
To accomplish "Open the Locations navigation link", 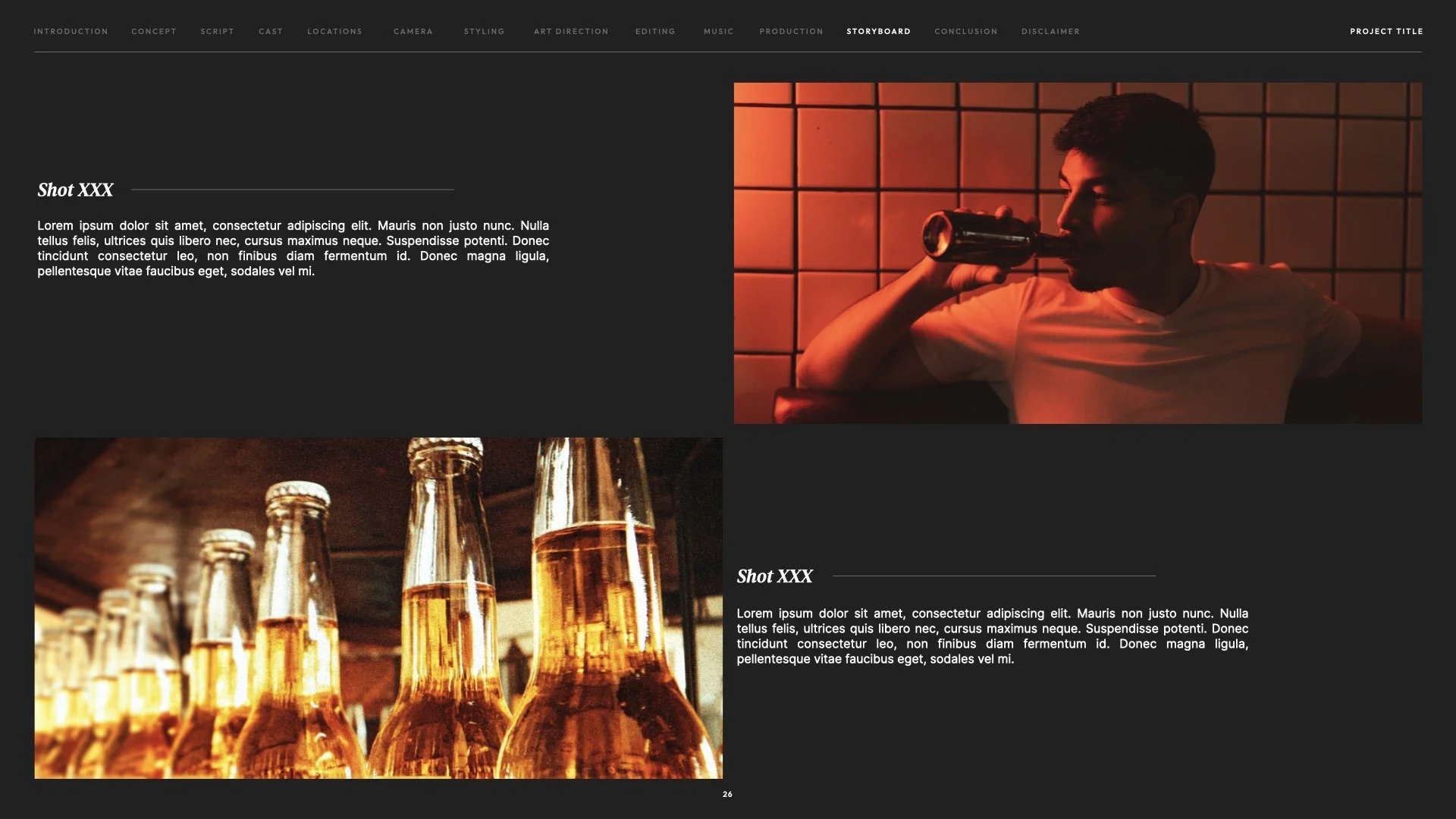I will tap(334, 31).
